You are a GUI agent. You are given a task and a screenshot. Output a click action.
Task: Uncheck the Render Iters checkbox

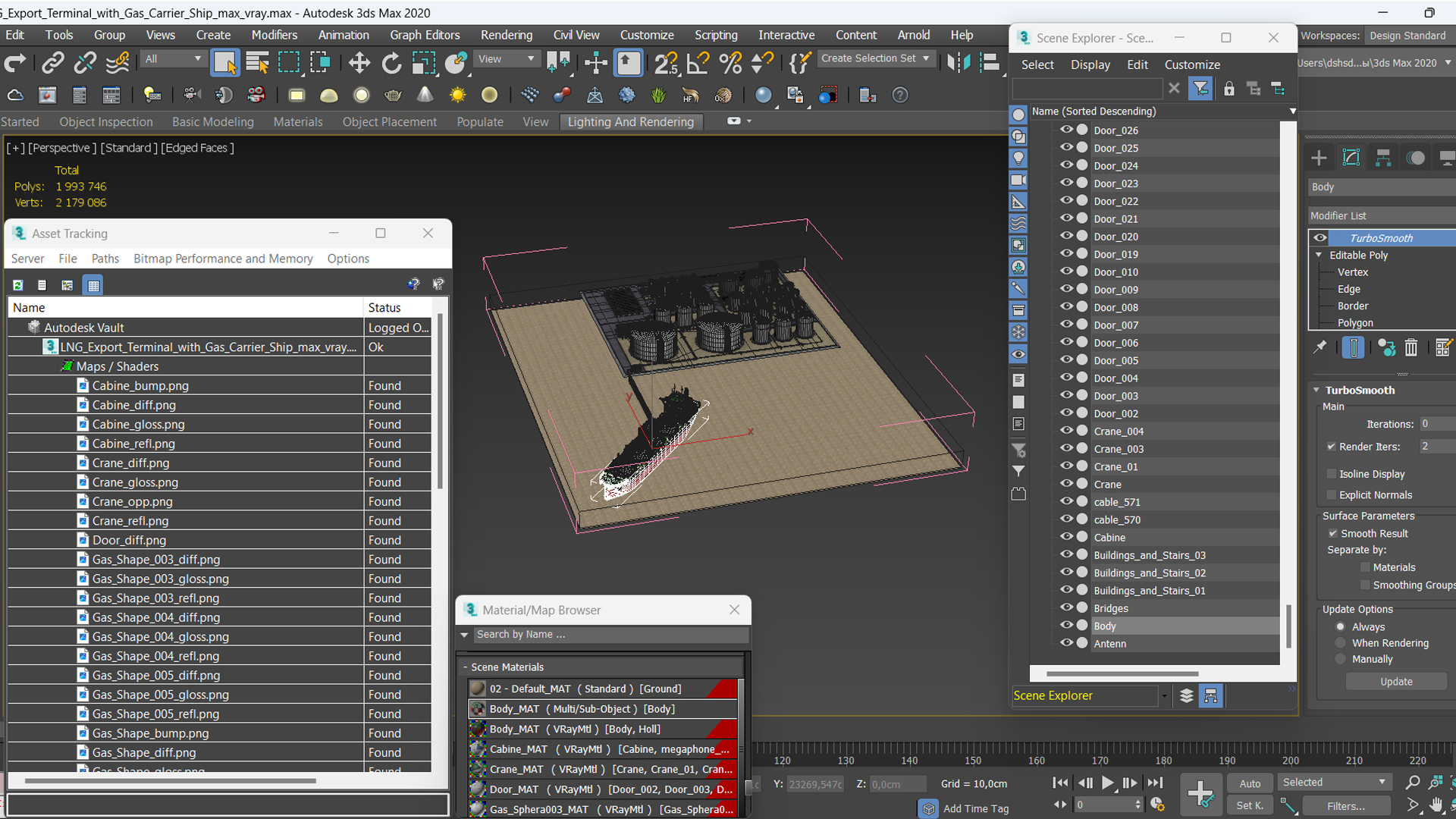[1332, 447]
